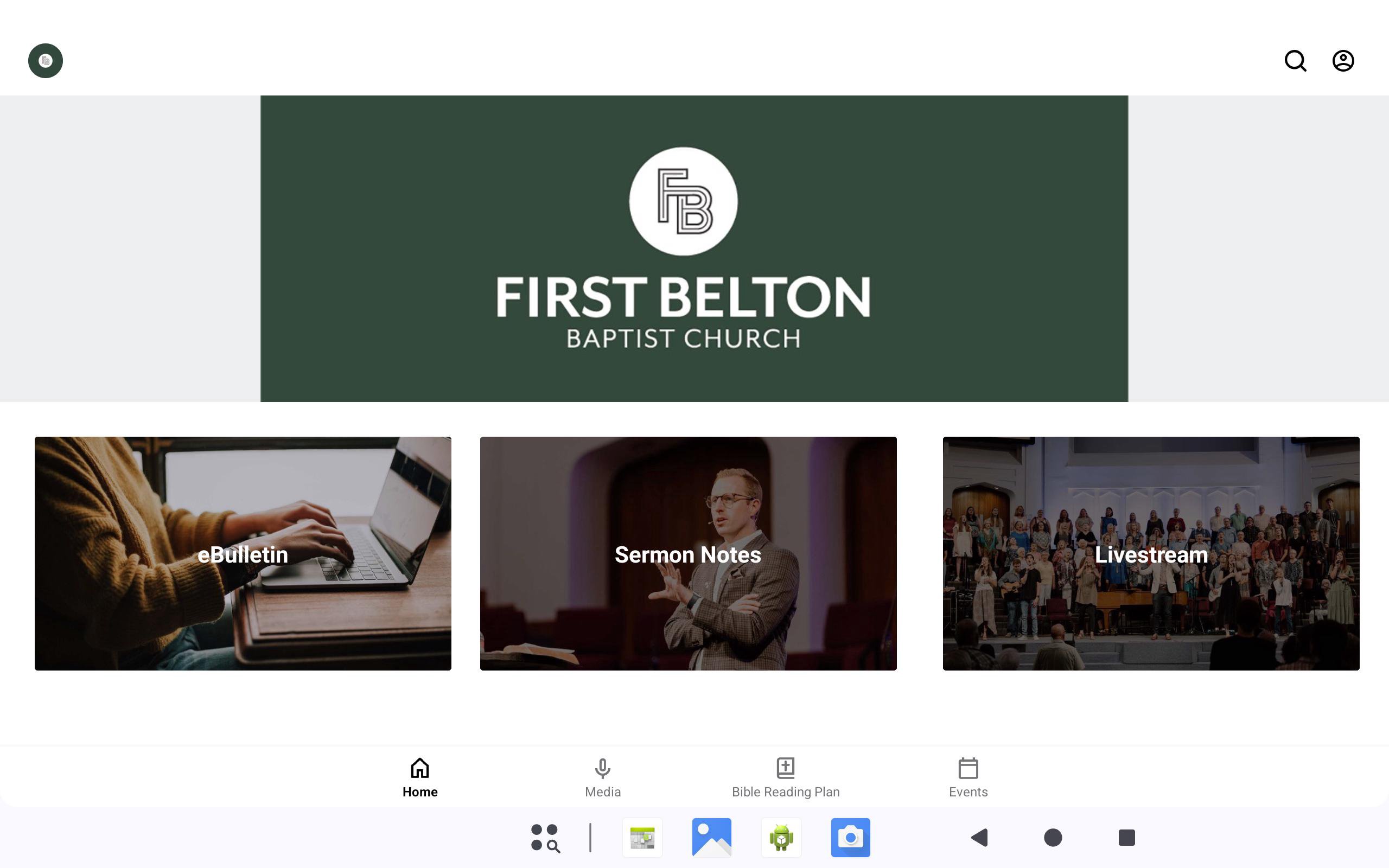The width and height of the screenshot is (1389, 868).
Task: Open the search icon in the header
Action: pos(1295,61)
